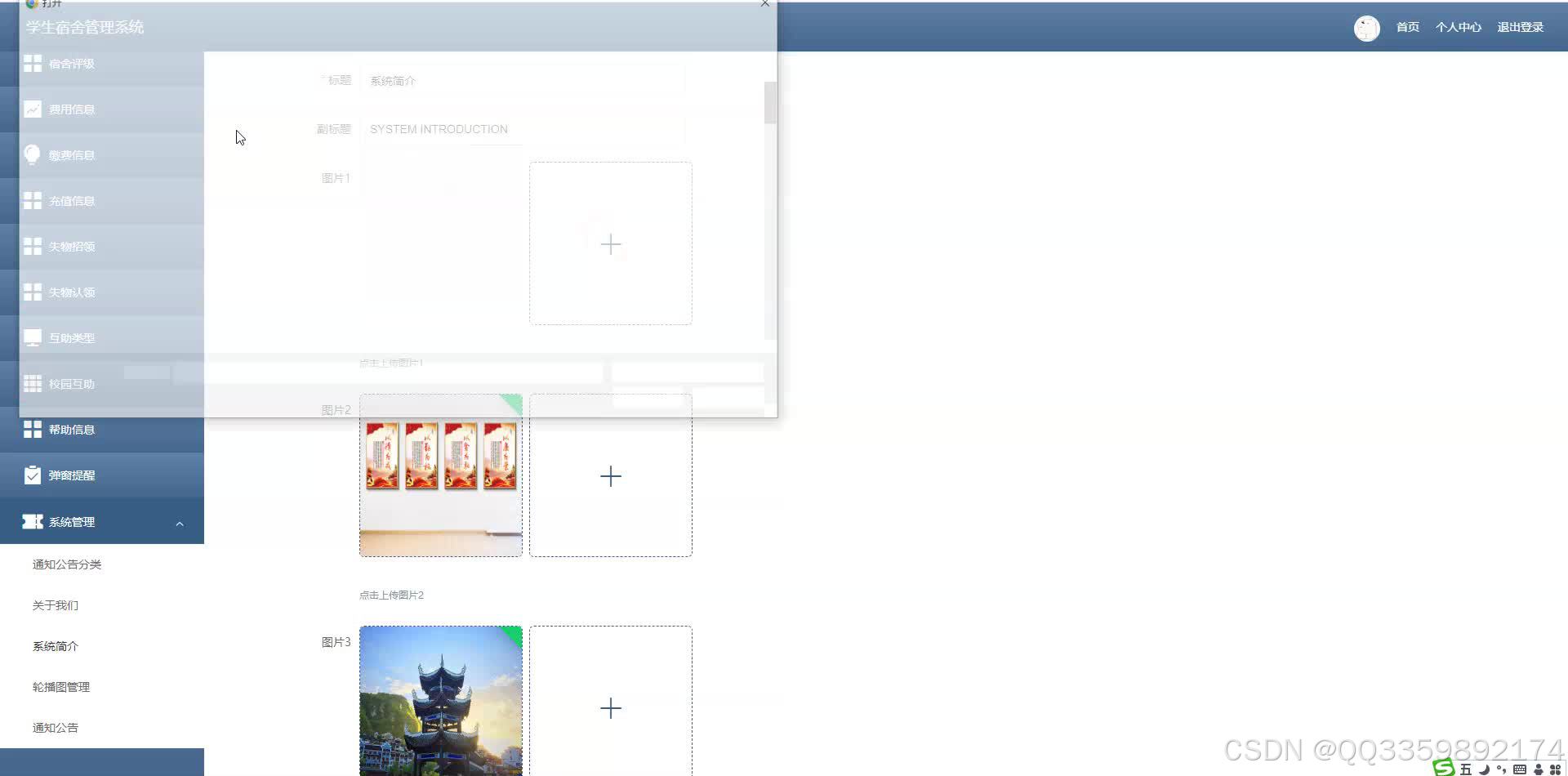Click the 充值信息 grid icon
The width and height of the screenshot is (1568, 776).
pos(33,201)
